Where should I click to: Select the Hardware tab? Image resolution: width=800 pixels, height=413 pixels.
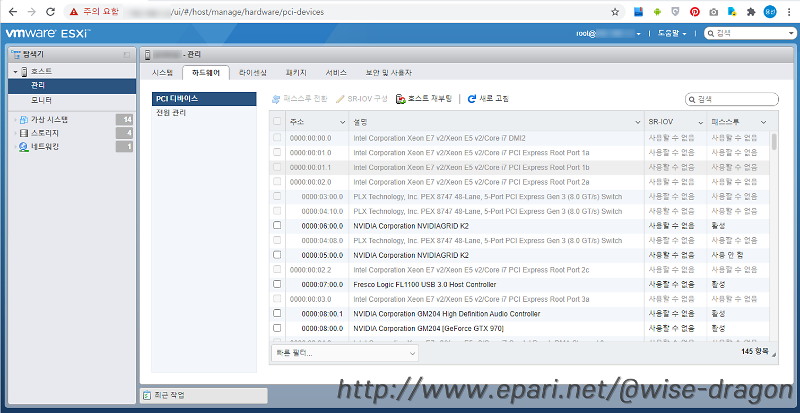coord(206,73)
